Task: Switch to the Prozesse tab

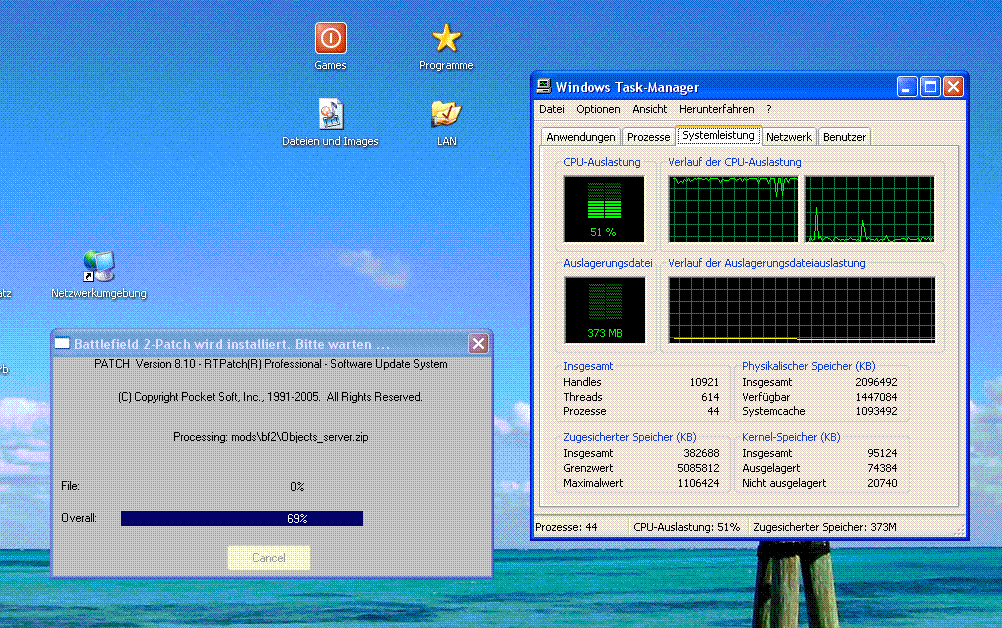Action: pyautogui.click(x=648, y=137)
